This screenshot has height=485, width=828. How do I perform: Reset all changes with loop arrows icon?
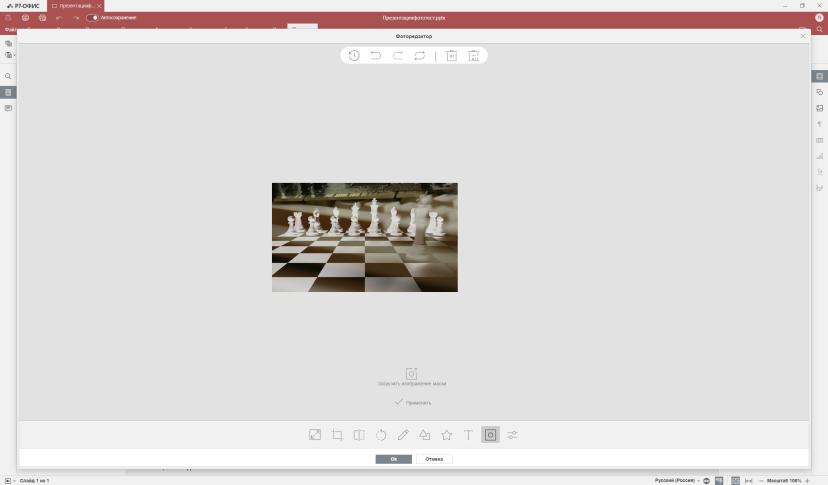pos(420,55)
